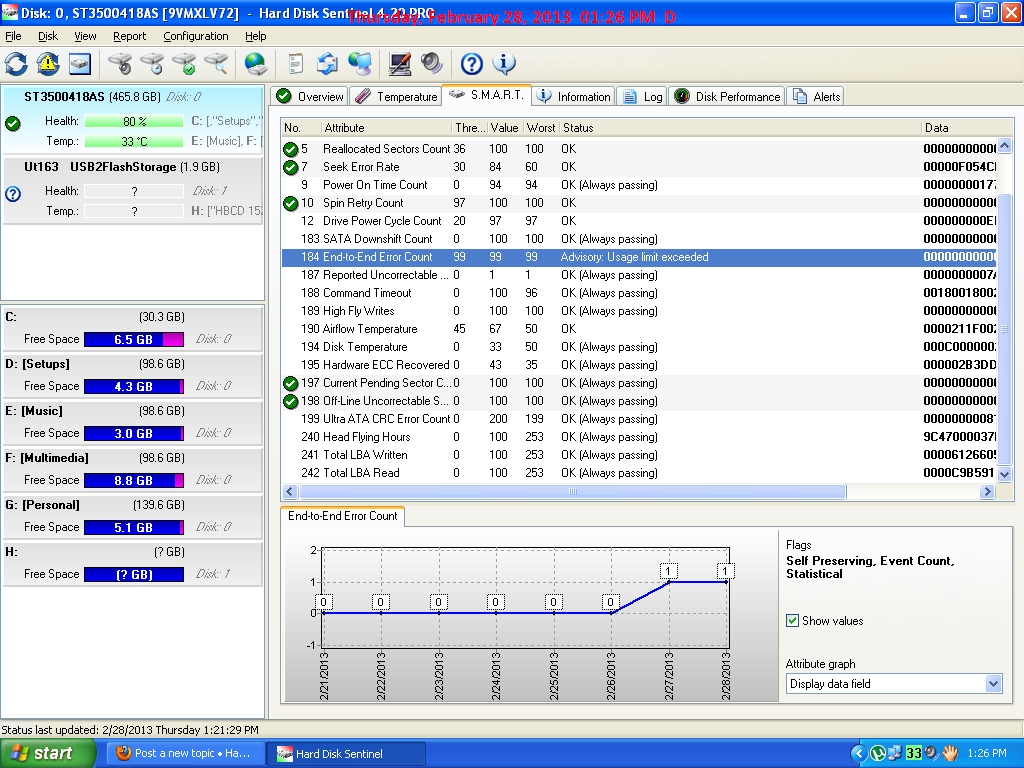
Task: Select the End-to-End Error Count row
Action: click(x=639, y=257)
